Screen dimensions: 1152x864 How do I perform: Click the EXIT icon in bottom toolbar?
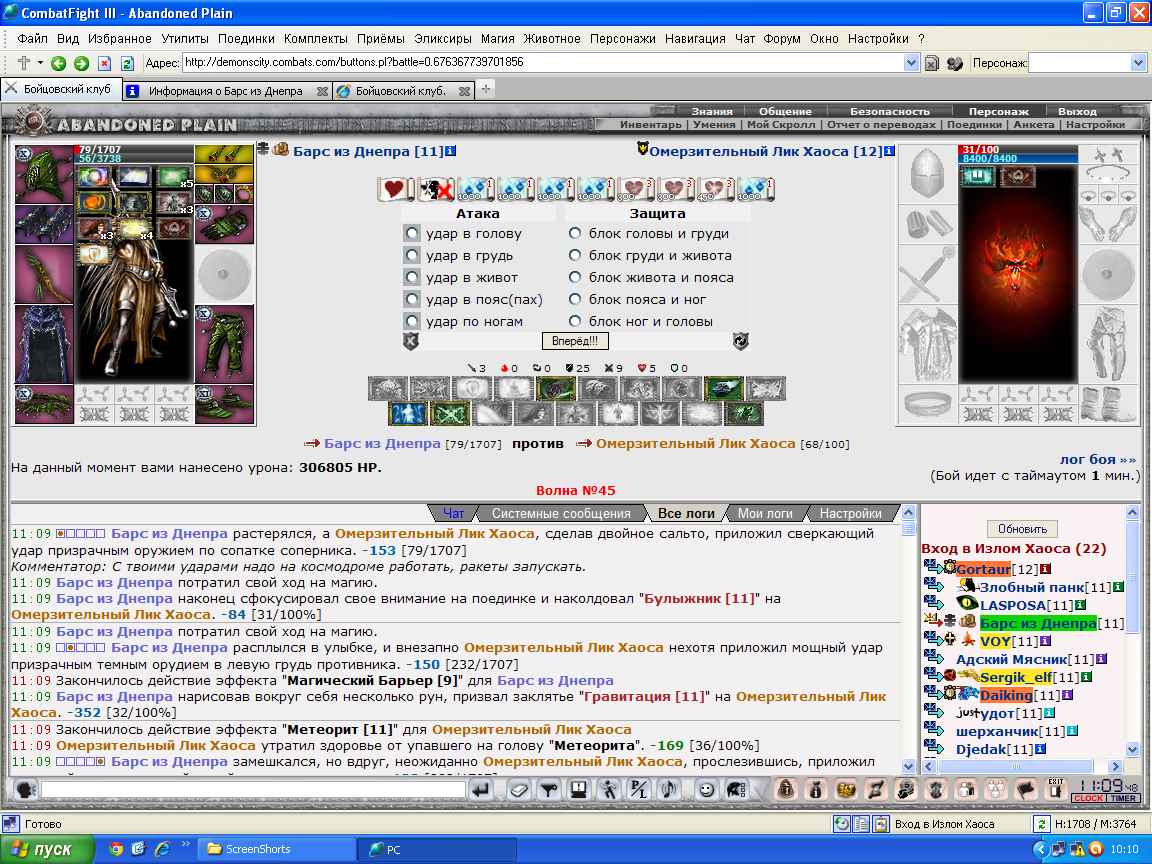tap(1056, 789)
